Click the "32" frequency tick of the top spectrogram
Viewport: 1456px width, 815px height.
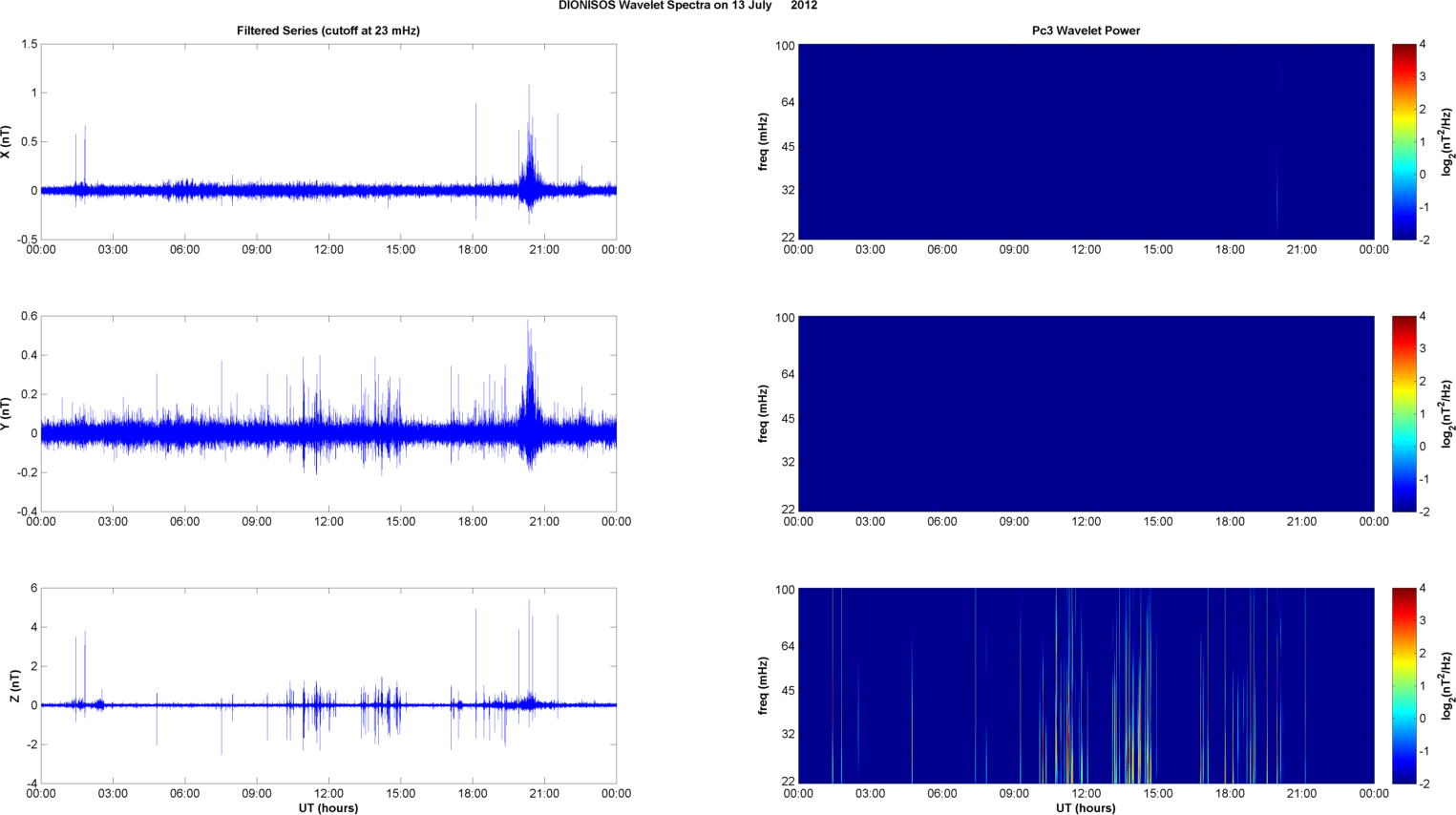tap(788, 190)
